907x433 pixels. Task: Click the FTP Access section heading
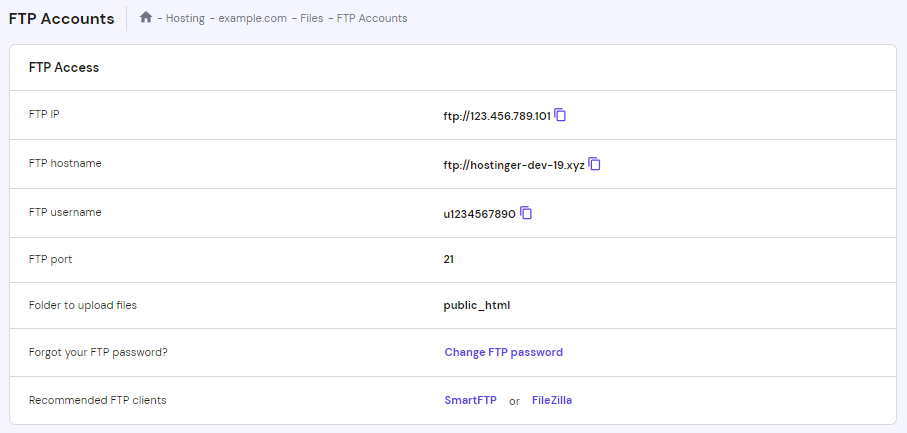click(63, 68)
